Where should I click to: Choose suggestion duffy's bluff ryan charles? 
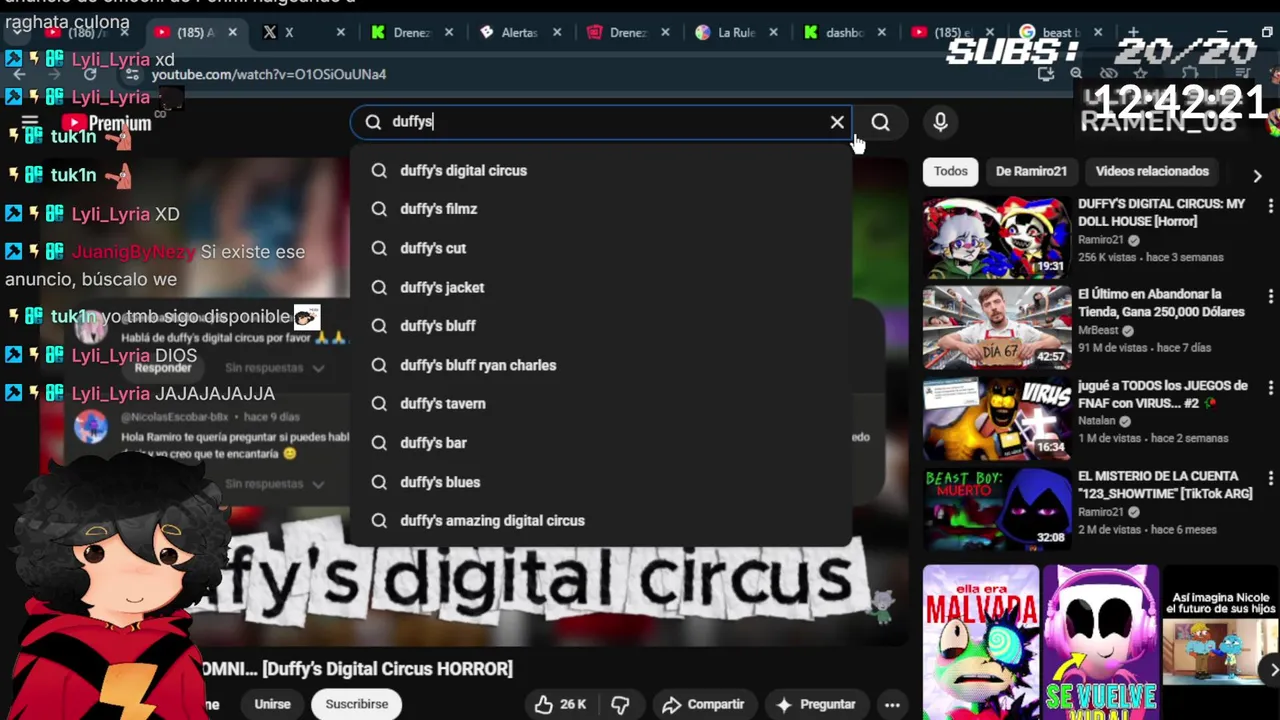[x=601, y=365]
